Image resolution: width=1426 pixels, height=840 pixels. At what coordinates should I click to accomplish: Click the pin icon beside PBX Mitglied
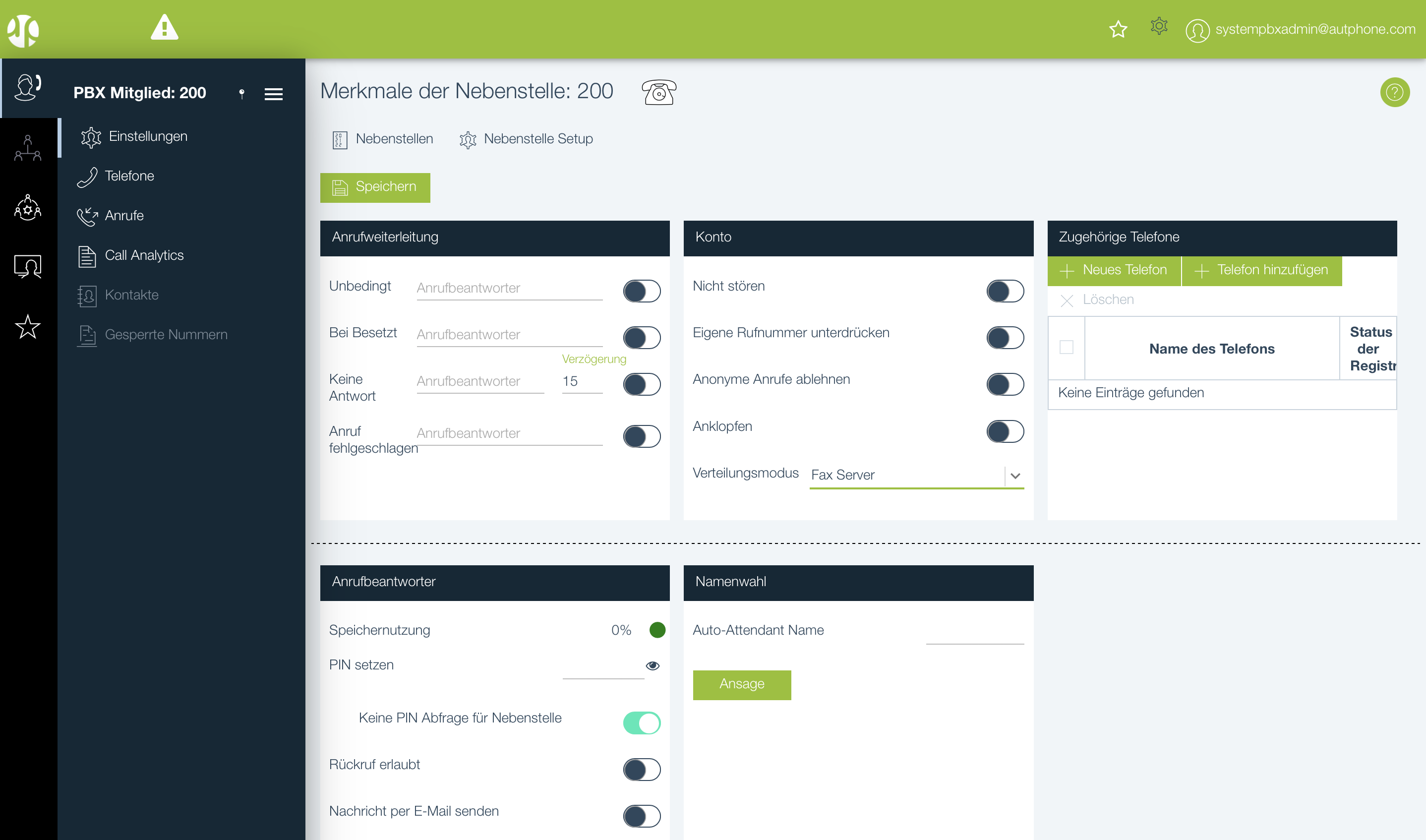(241, 93)
